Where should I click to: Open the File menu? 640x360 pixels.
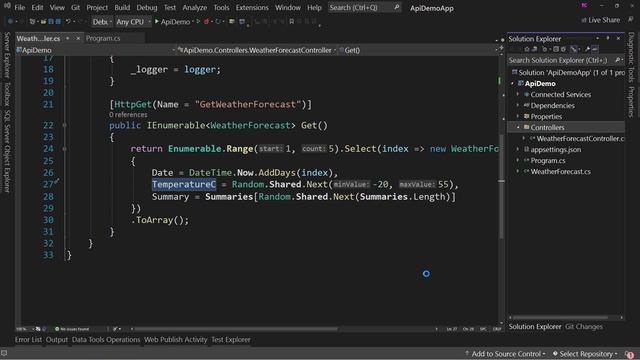pos(20,7)
